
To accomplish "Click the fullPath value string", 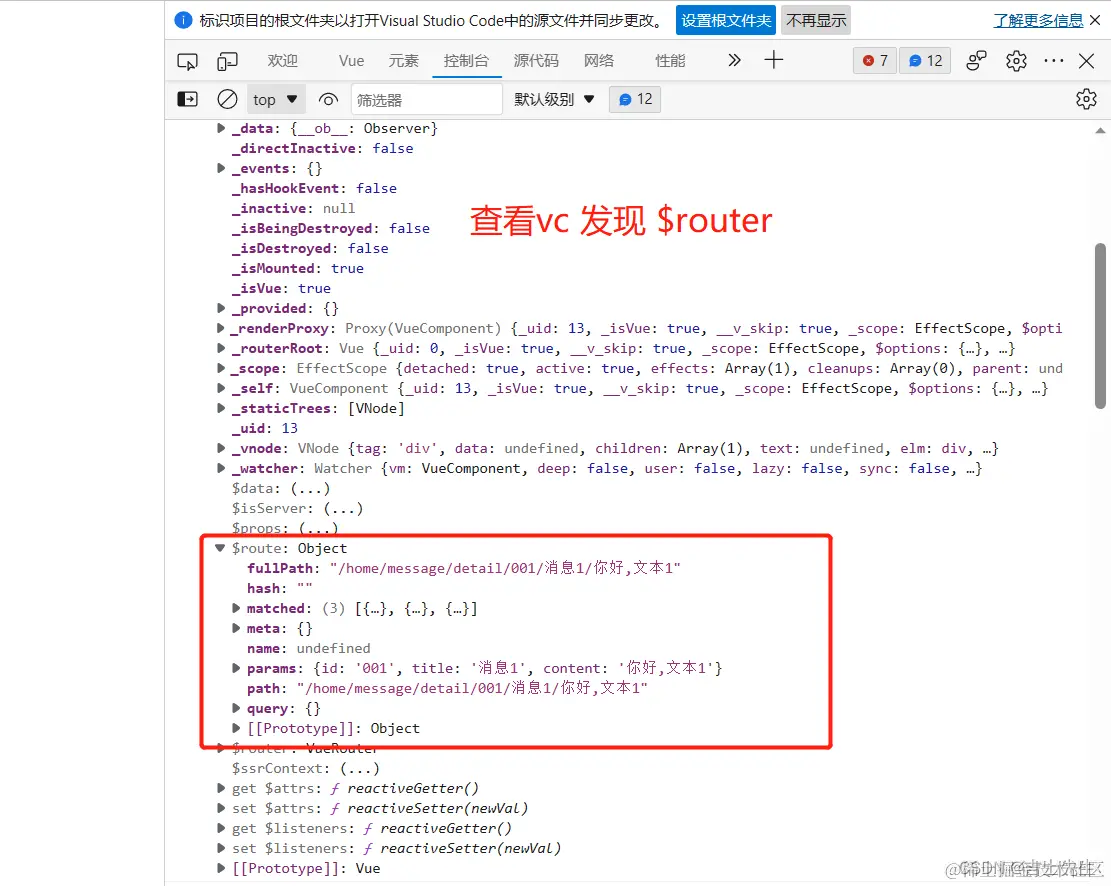I will (504, 568).
